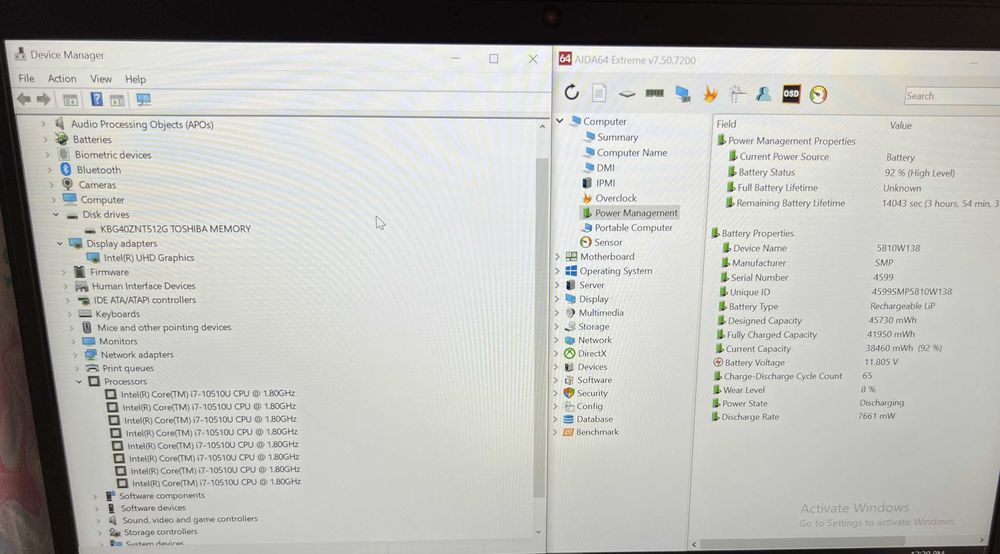Select the Biometric devices category
The width and height of the screenshot is (1000, 554).
[x=113, y=154]
